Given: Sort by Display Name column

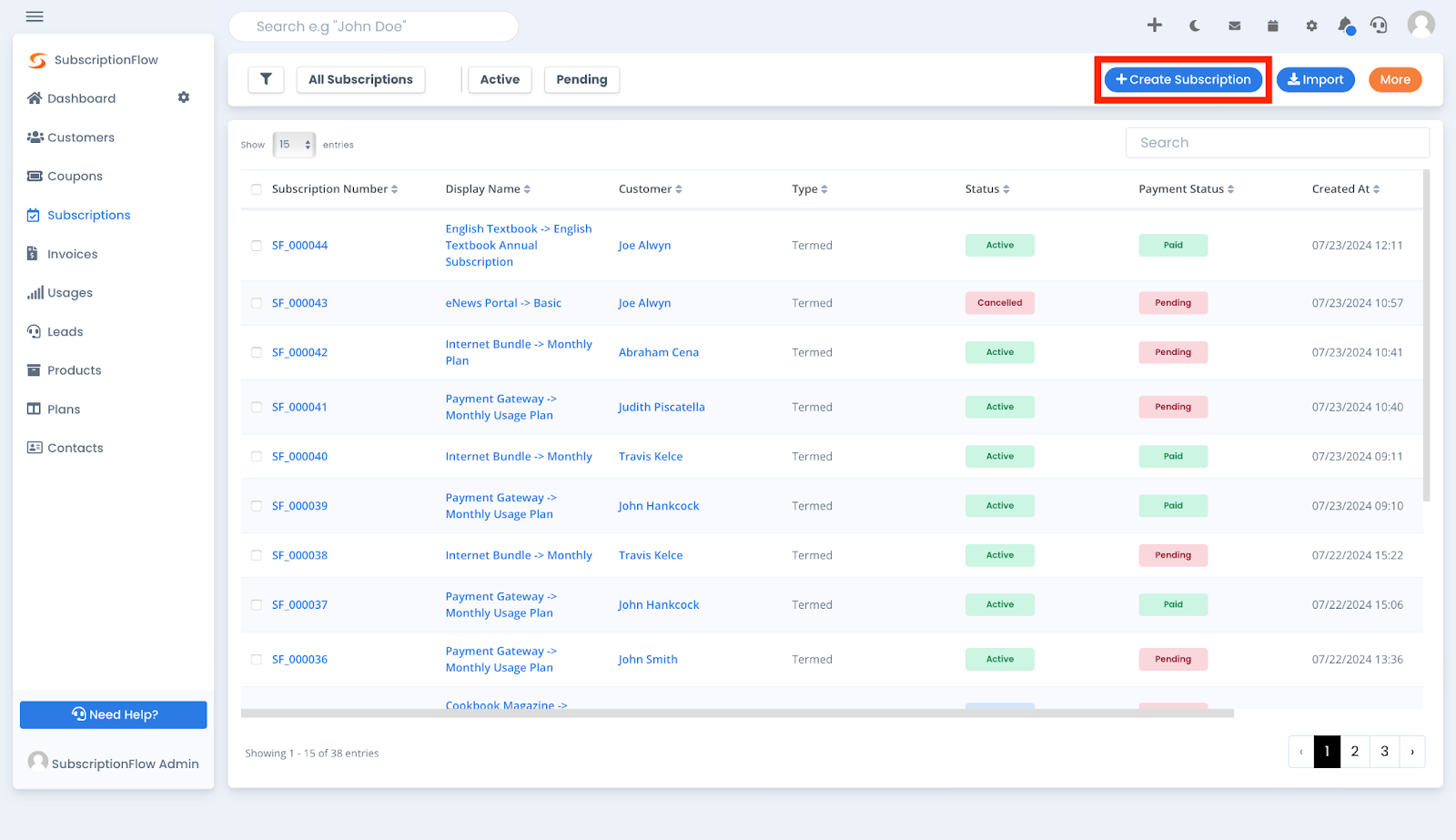Looking at the screenshot, I should (488, 189).
